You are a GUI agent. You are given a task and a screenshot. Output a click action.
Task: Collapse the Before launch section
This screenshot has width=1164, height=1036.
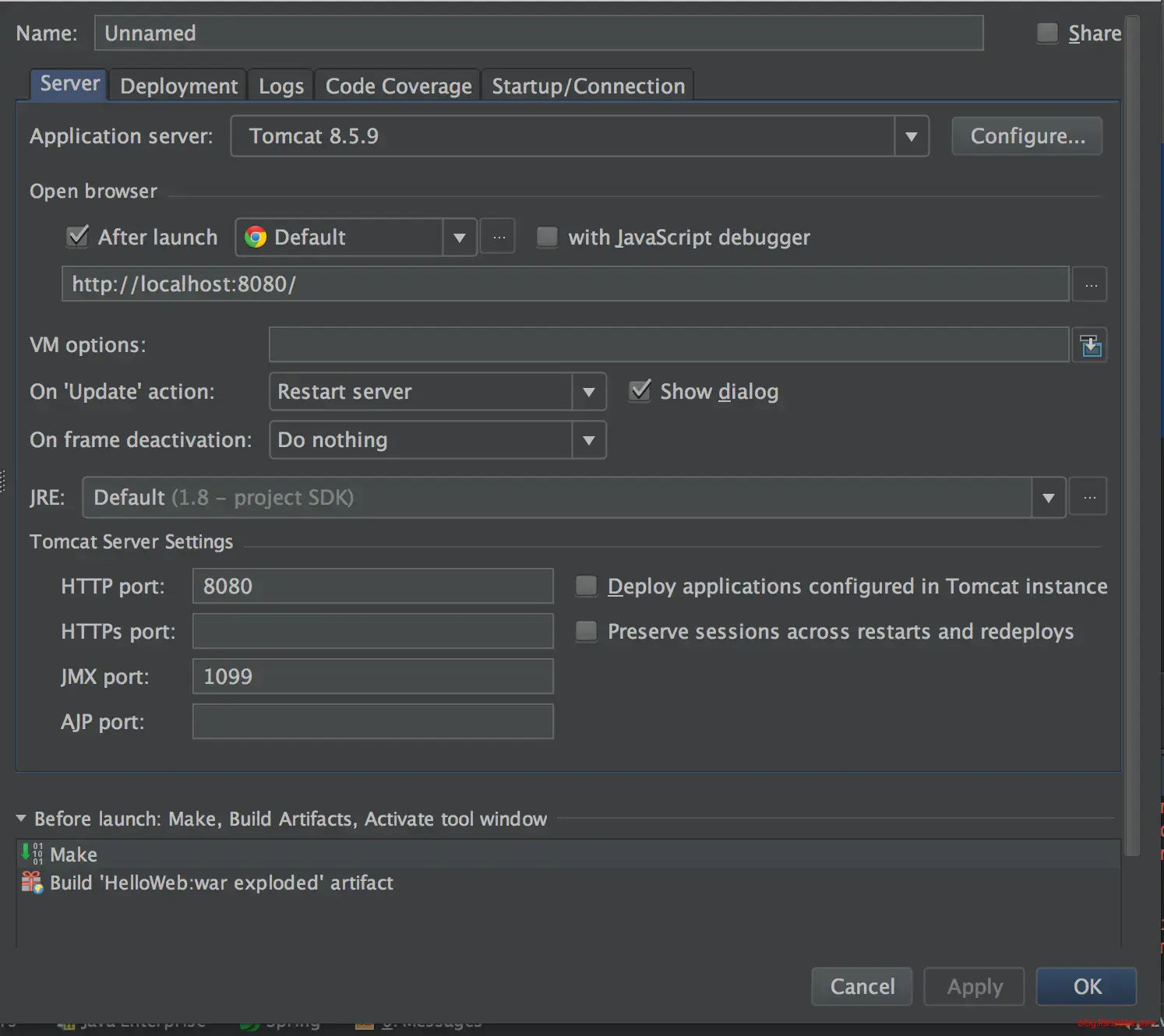pos(21,819)
